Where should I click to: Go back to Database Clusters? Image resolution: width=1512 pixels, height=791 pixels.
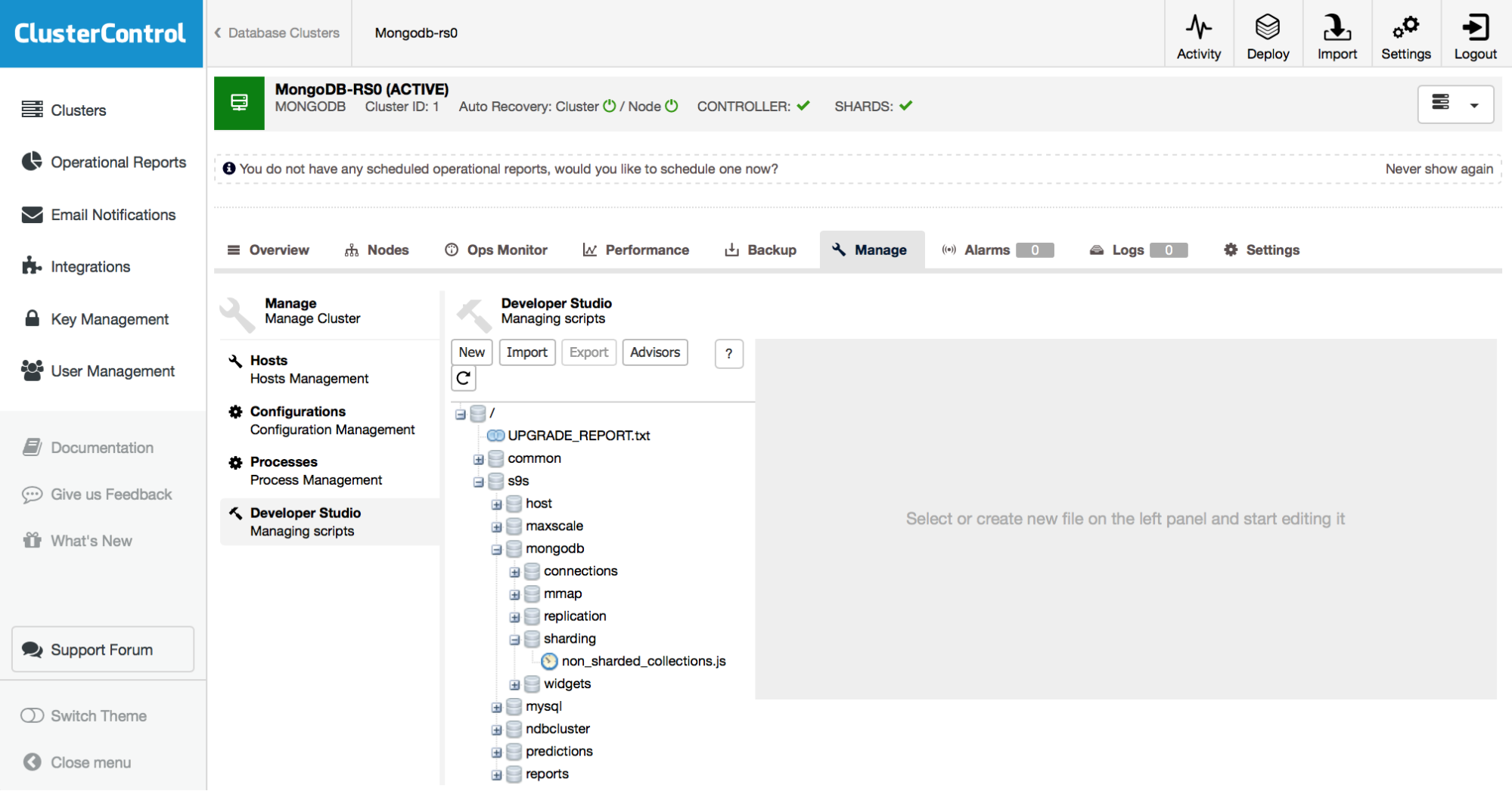[277, 33]
